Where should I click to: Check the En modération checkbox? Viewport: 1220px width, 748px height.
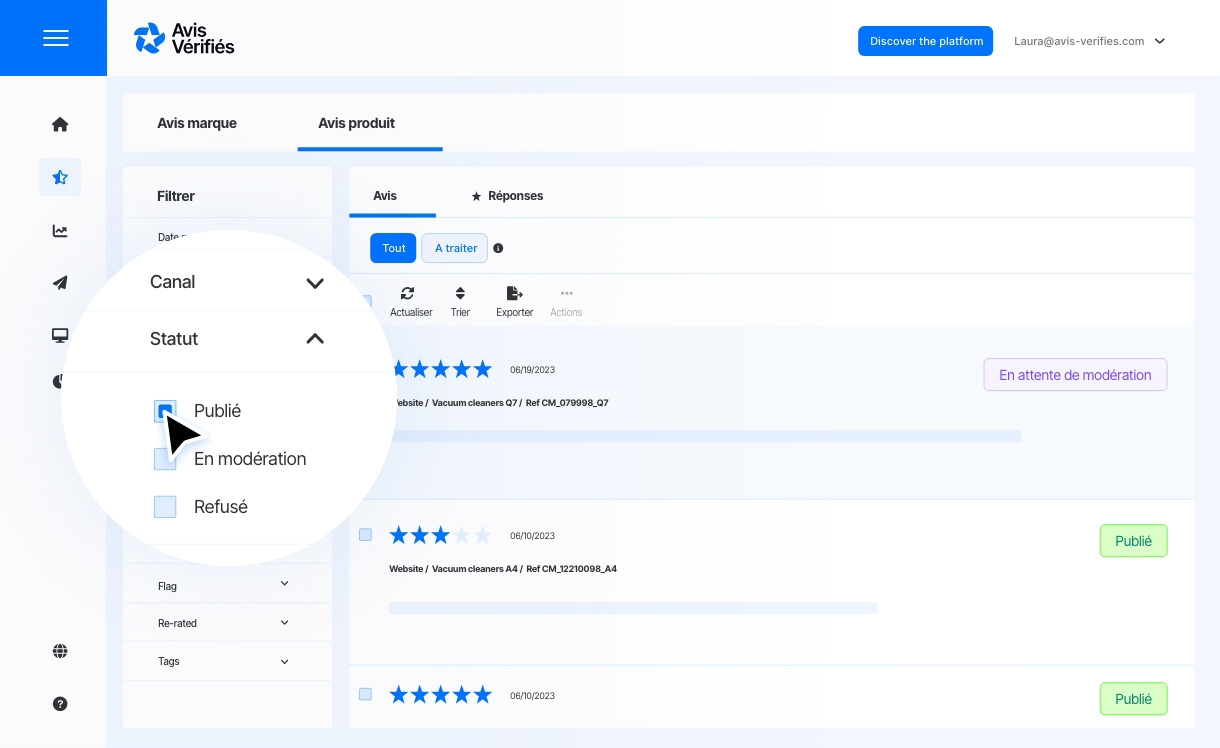(165, 459)
